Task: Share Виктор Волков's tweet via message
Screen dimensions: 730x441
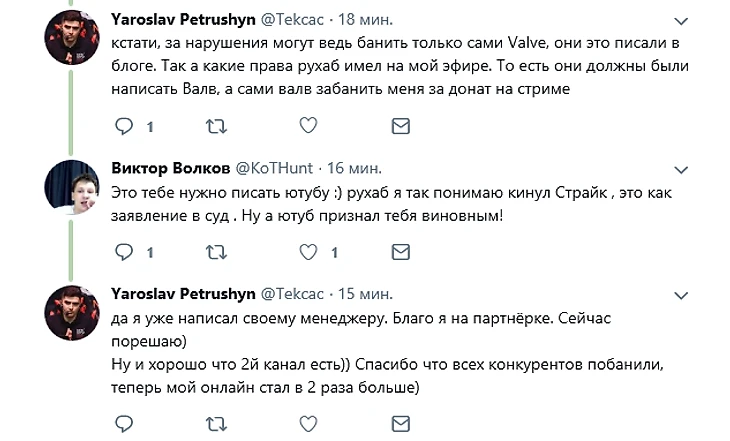Action: point(400,252)
